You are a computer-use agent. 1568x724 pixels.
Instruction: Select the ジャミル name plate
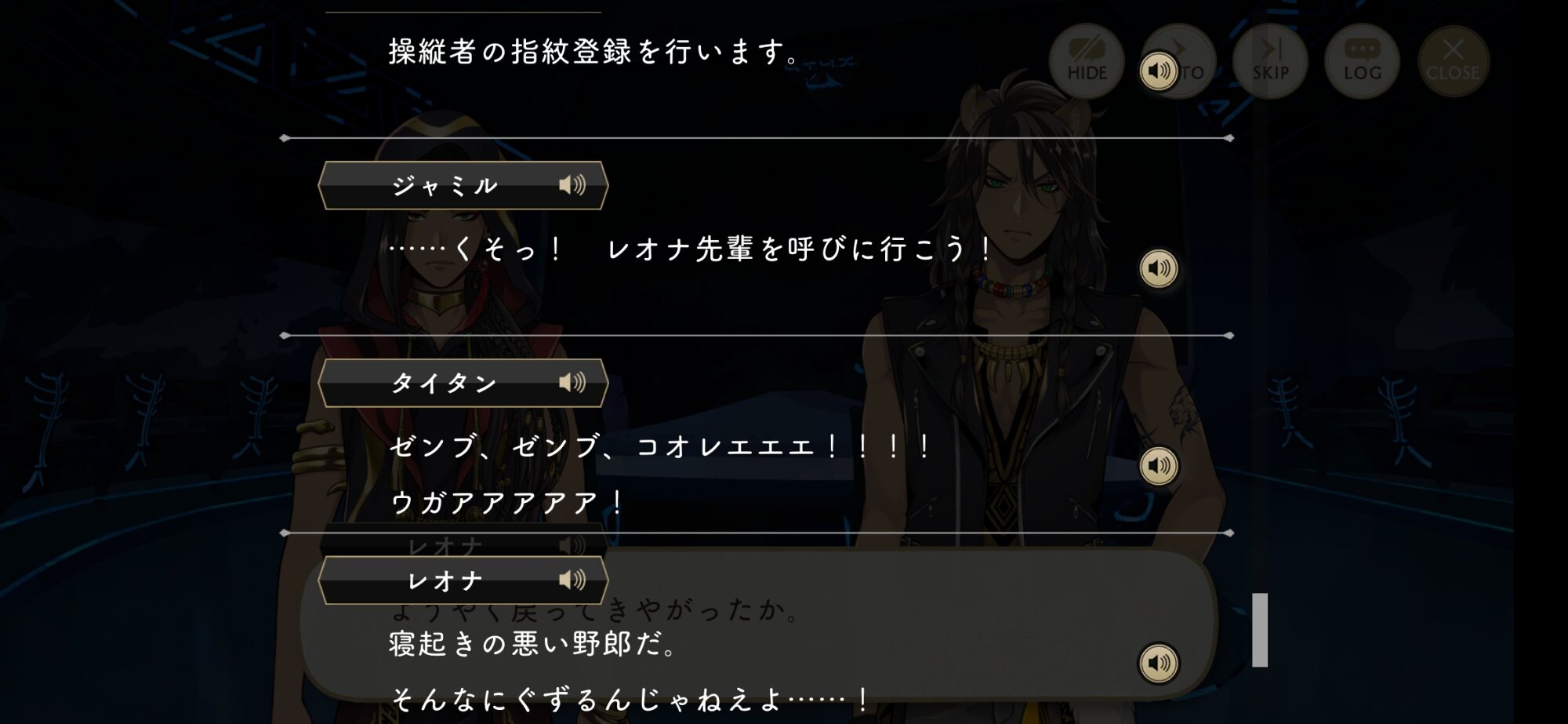pyautogui.click(x=463, y=185)
